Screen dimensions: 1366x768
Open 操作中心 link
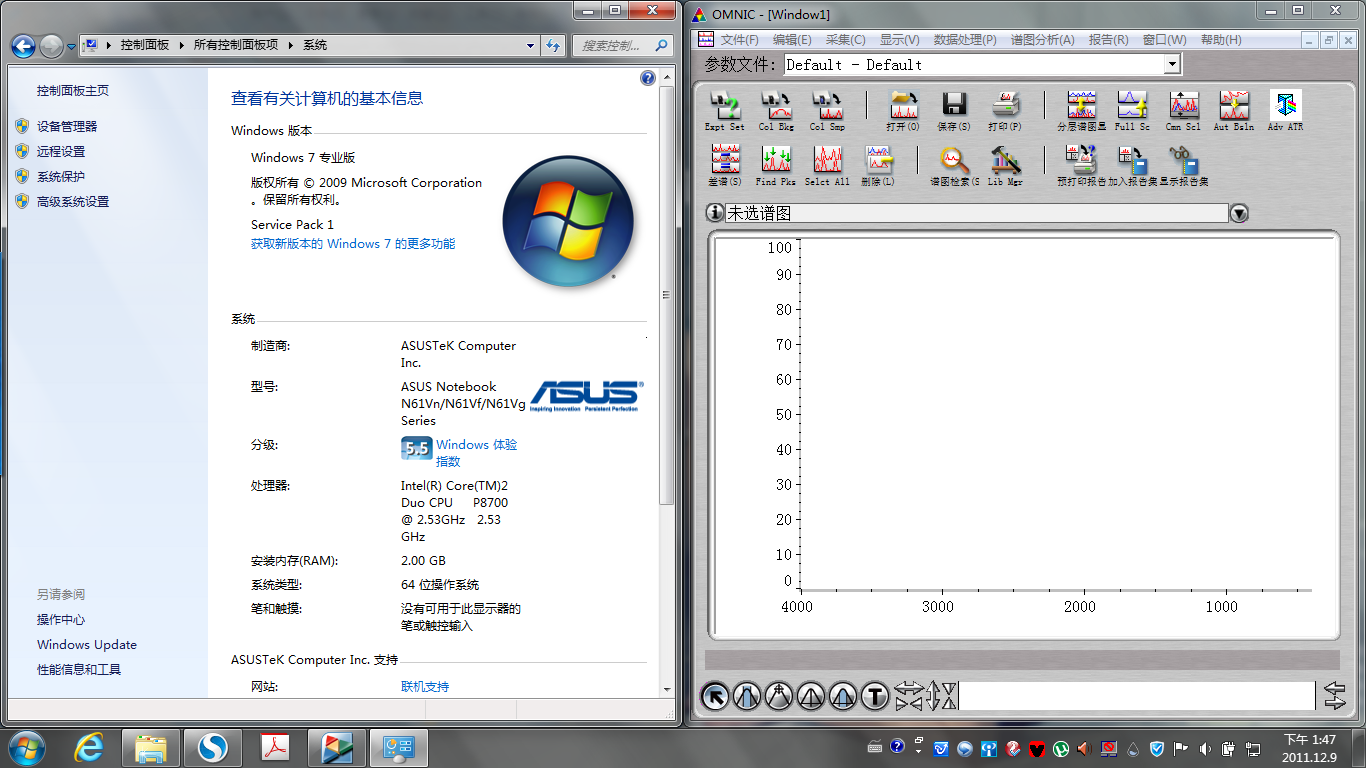61,620
